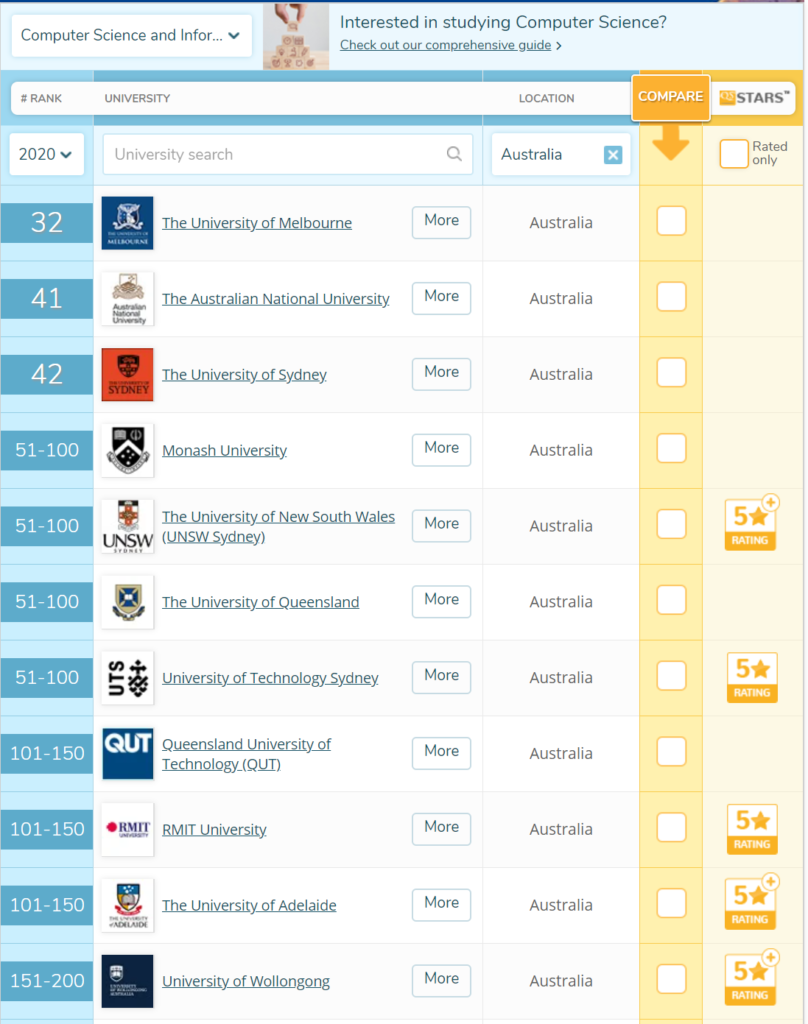Open Adelaide 5-star rating badge
The image size is (808, 1024).
(x=751, y=901)
